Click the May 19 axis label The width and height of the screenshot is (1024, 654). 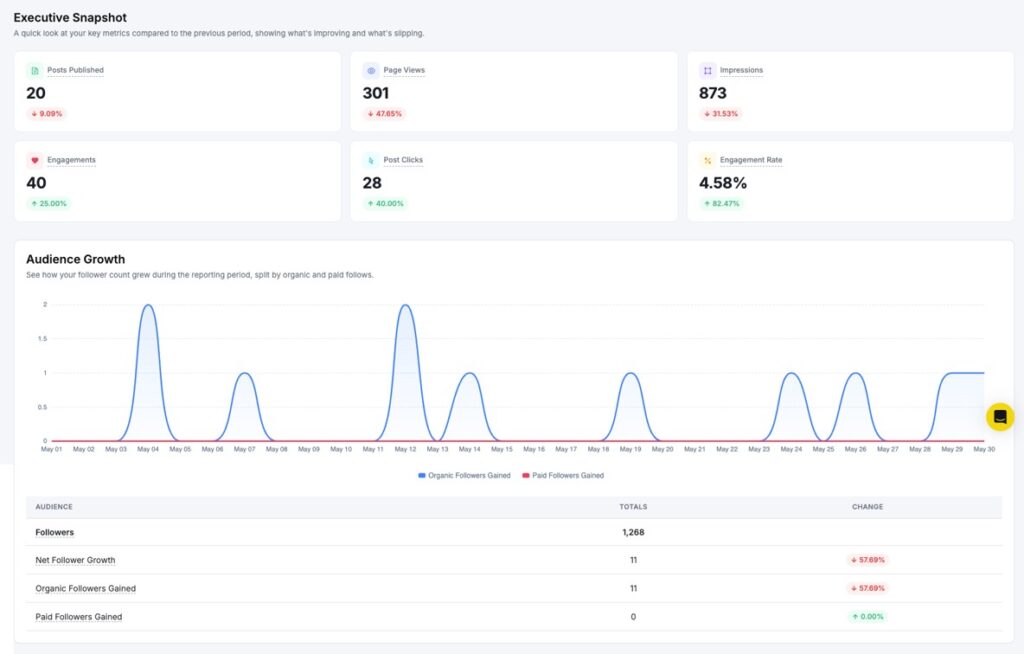pyautogui.click(x=630, y=450)
